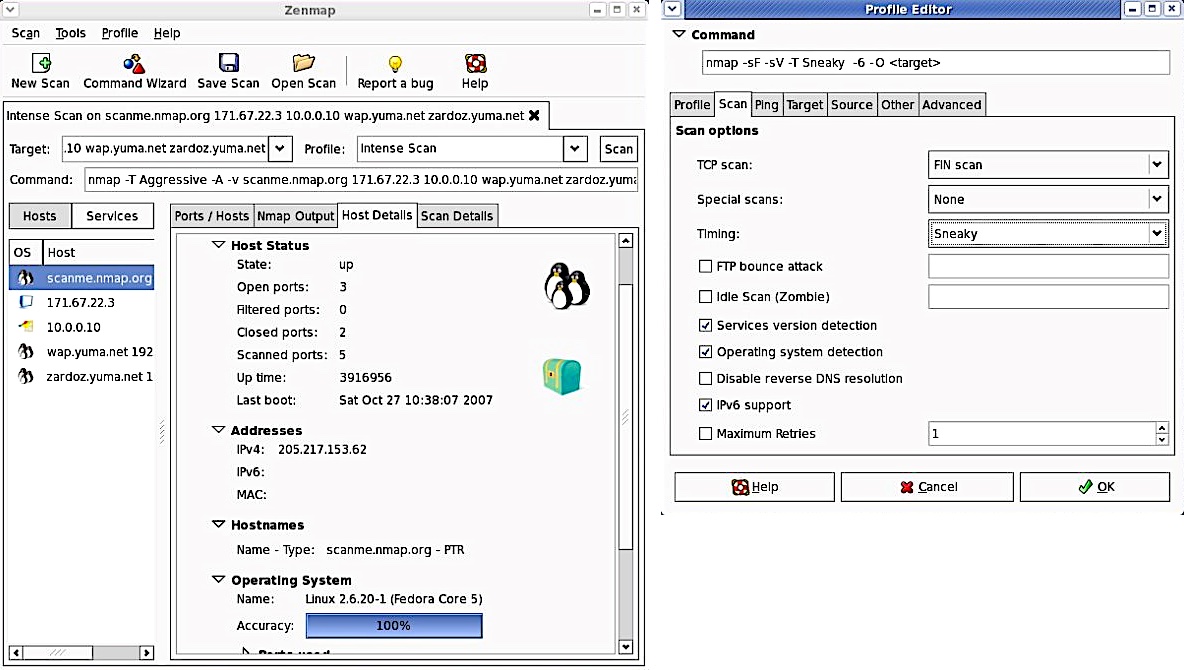The height and width of the screenshot is (670, 1184).
Task: Switch to the Nmap Output tab
Action: click(295, 216)
